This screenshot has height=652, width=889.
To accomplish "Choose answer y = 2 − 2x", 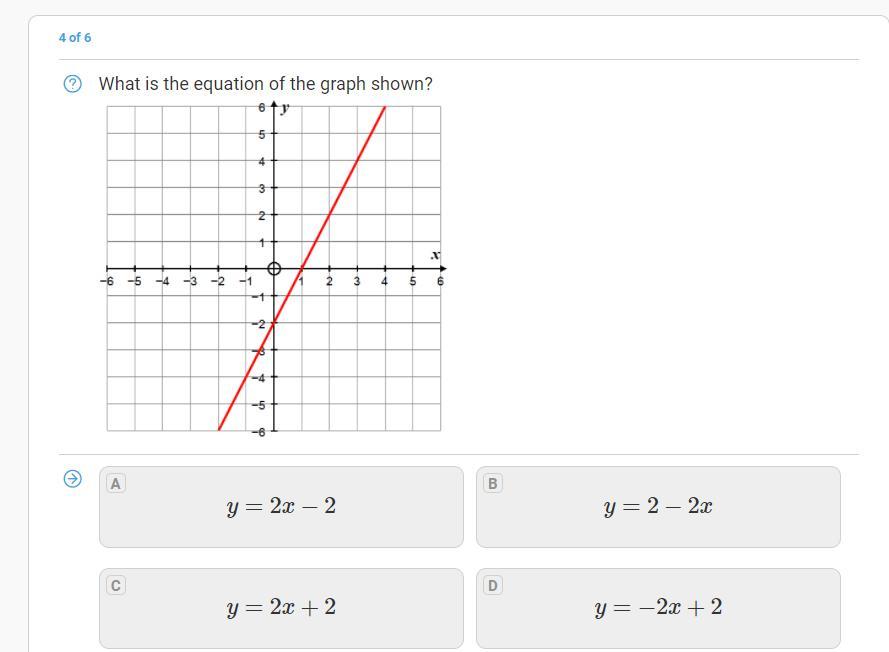I will pos(658,507).
